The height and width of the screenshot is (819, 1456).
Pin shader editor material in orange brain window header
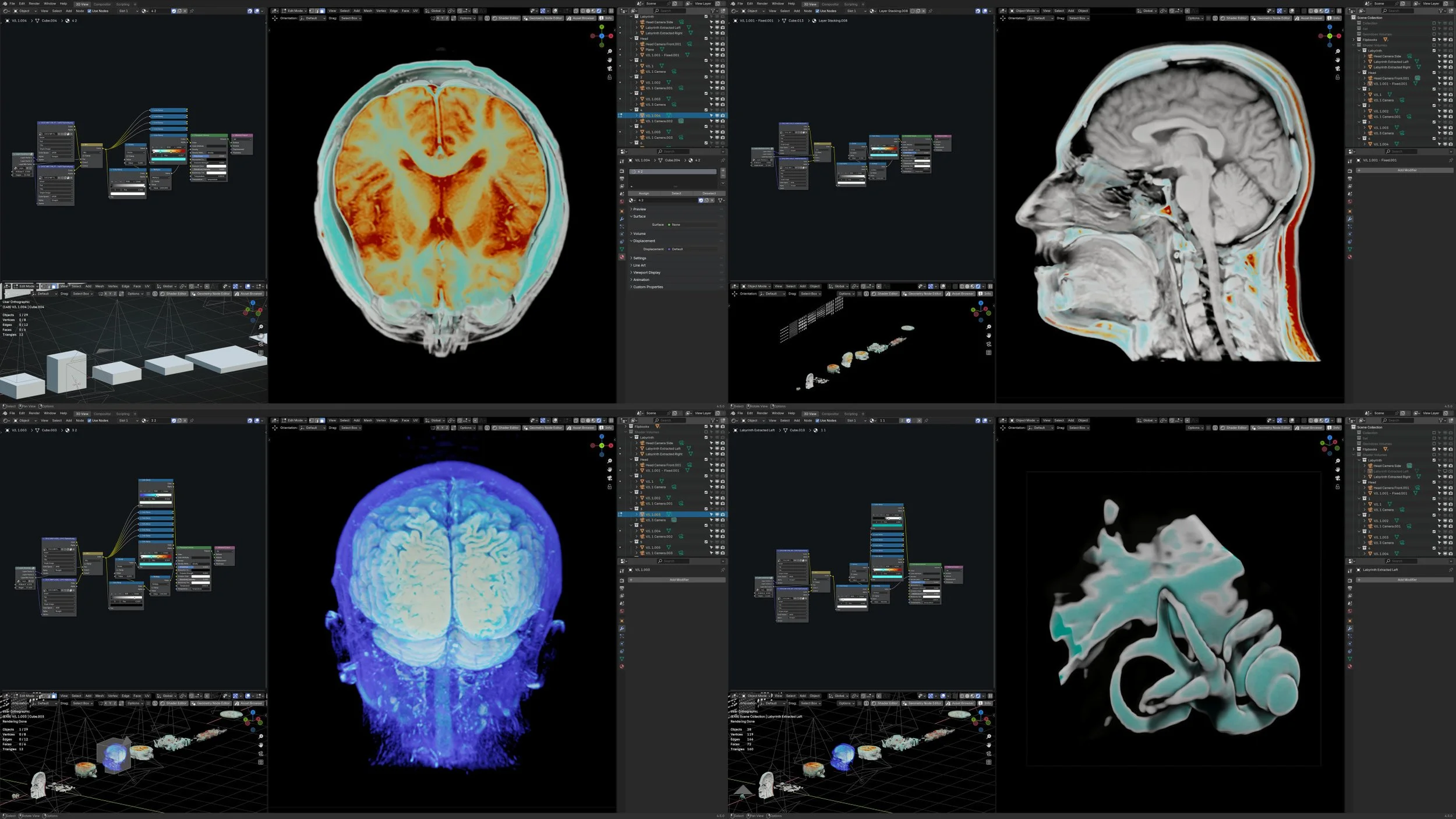click(192, 11)
